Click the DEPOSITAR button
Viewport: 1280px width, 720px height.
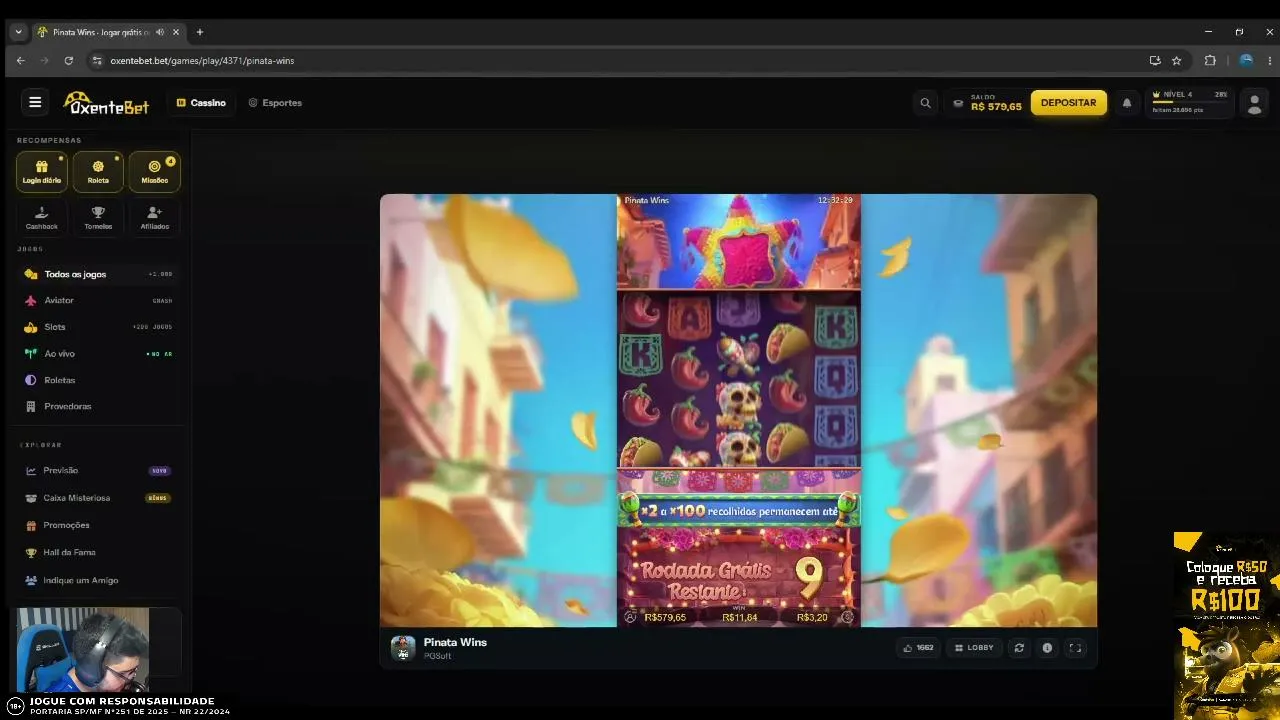(x=1068, y=103)
